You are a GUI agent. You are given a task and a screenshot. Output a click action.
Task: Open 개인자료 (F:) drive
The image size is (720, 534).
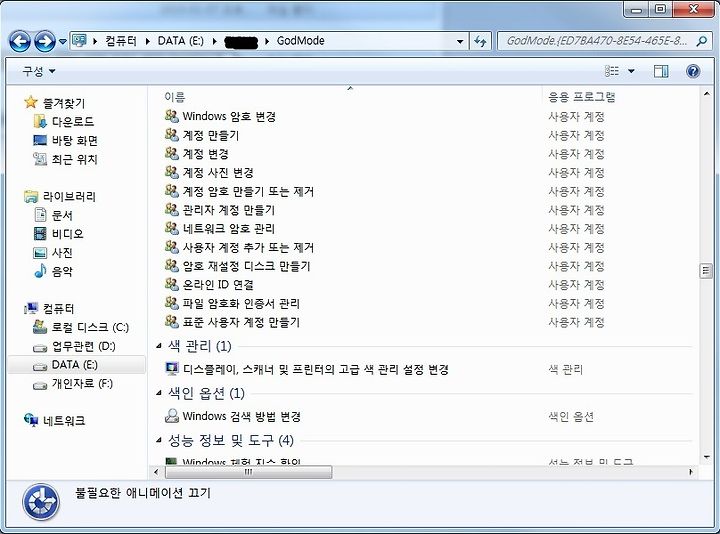(82, 383)
